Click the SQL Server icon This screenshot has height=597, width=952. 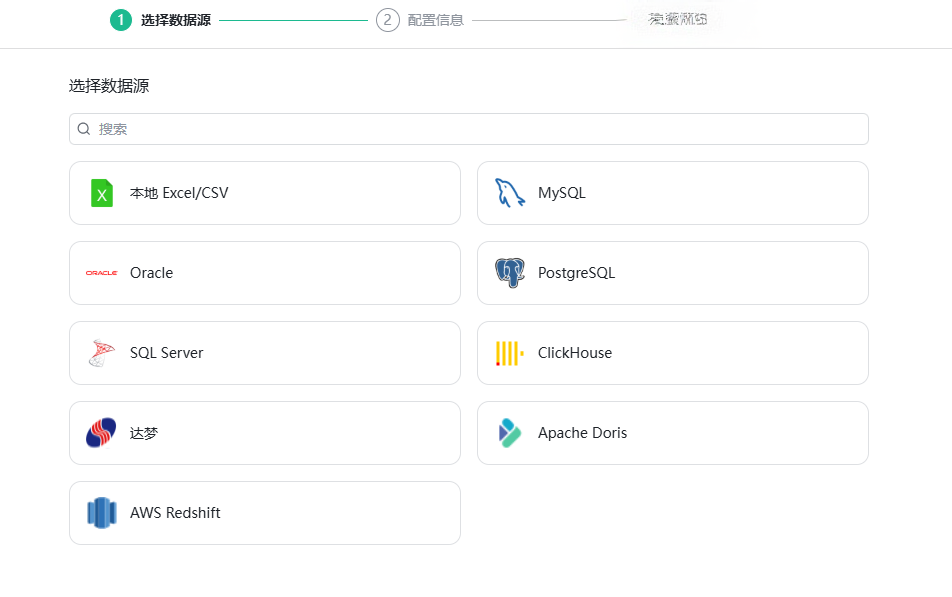(101, 352)
